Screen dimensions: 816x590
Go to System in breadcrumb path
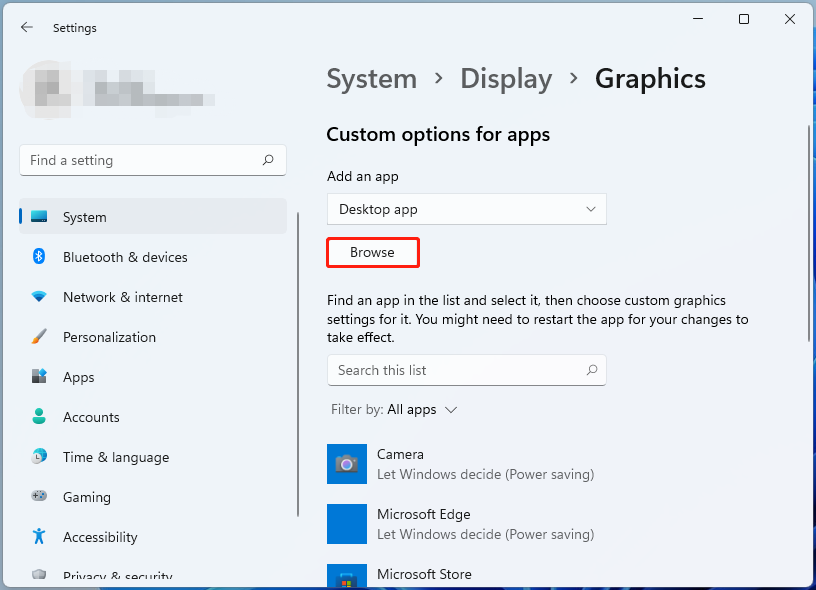pyautogui.click(x=371, y=79)
